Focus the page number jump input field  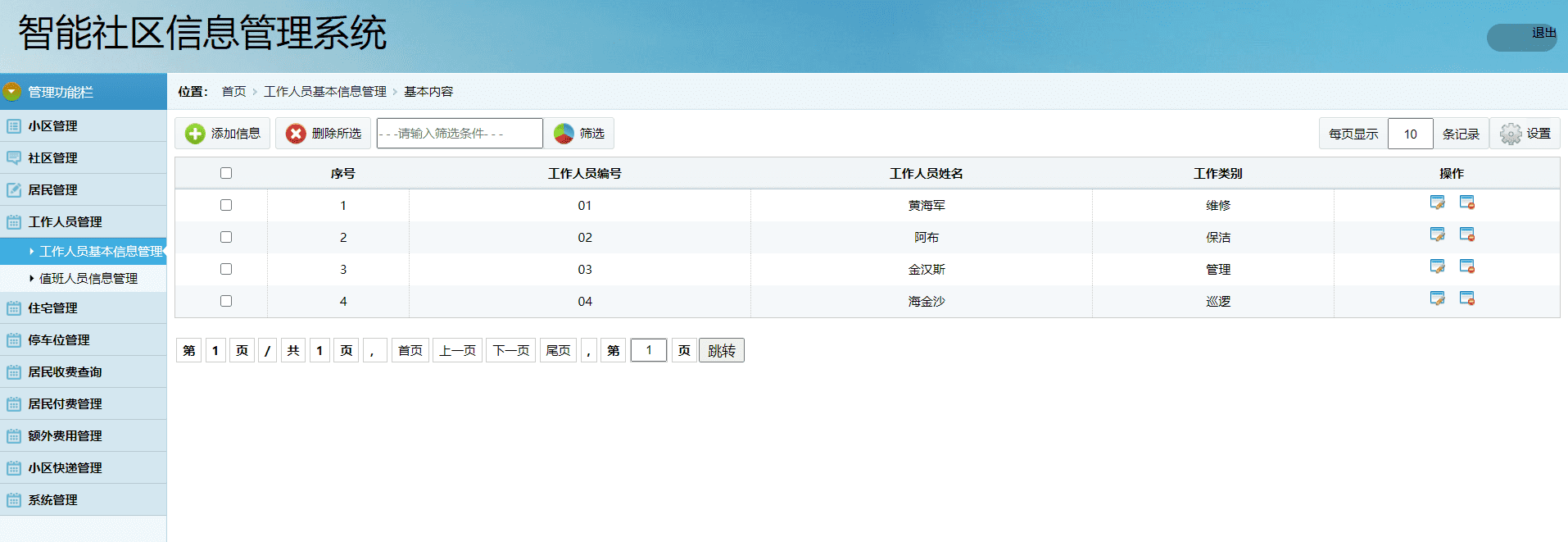[649, 351]
